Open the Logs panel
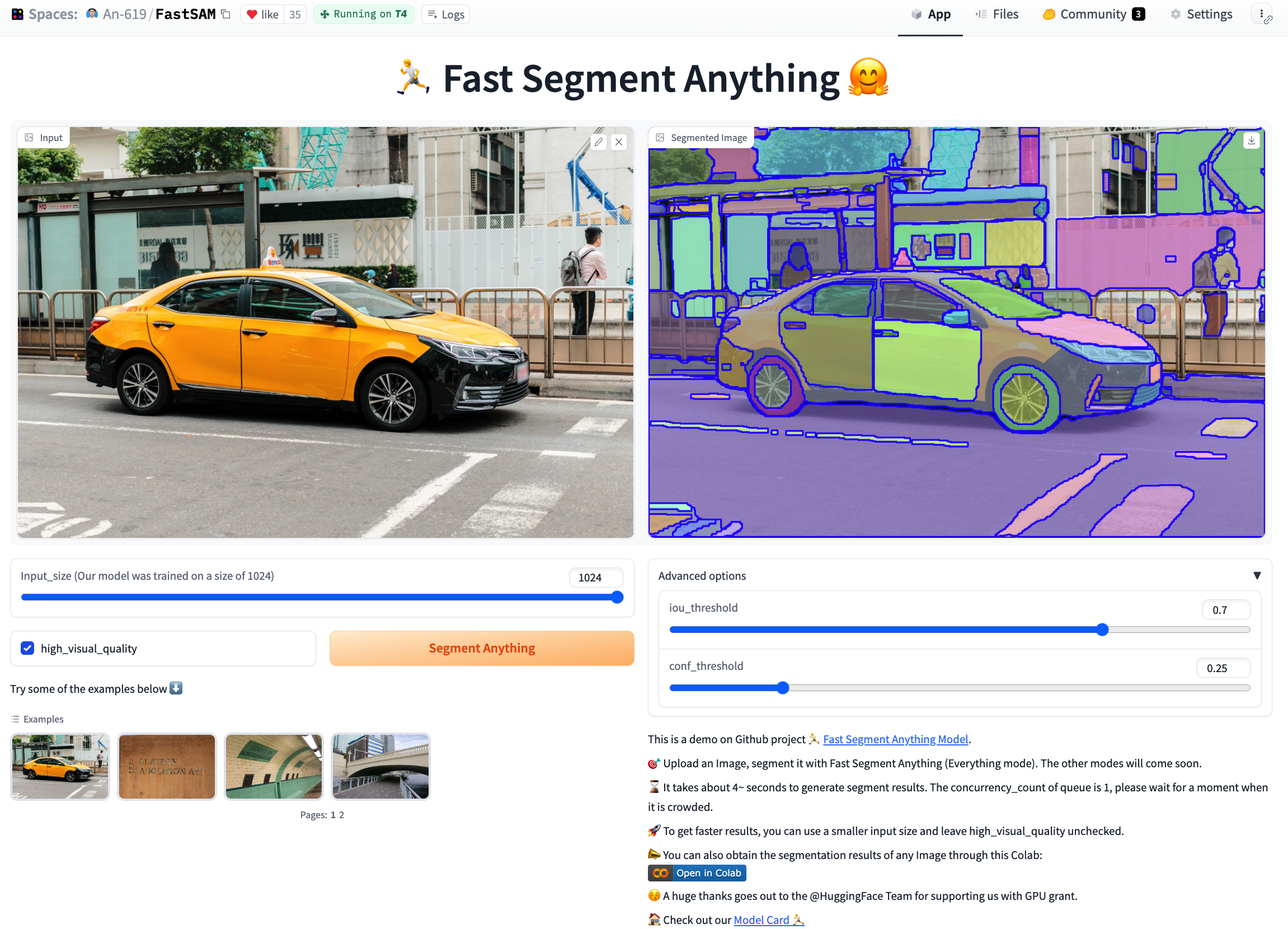 click(446, 14)
